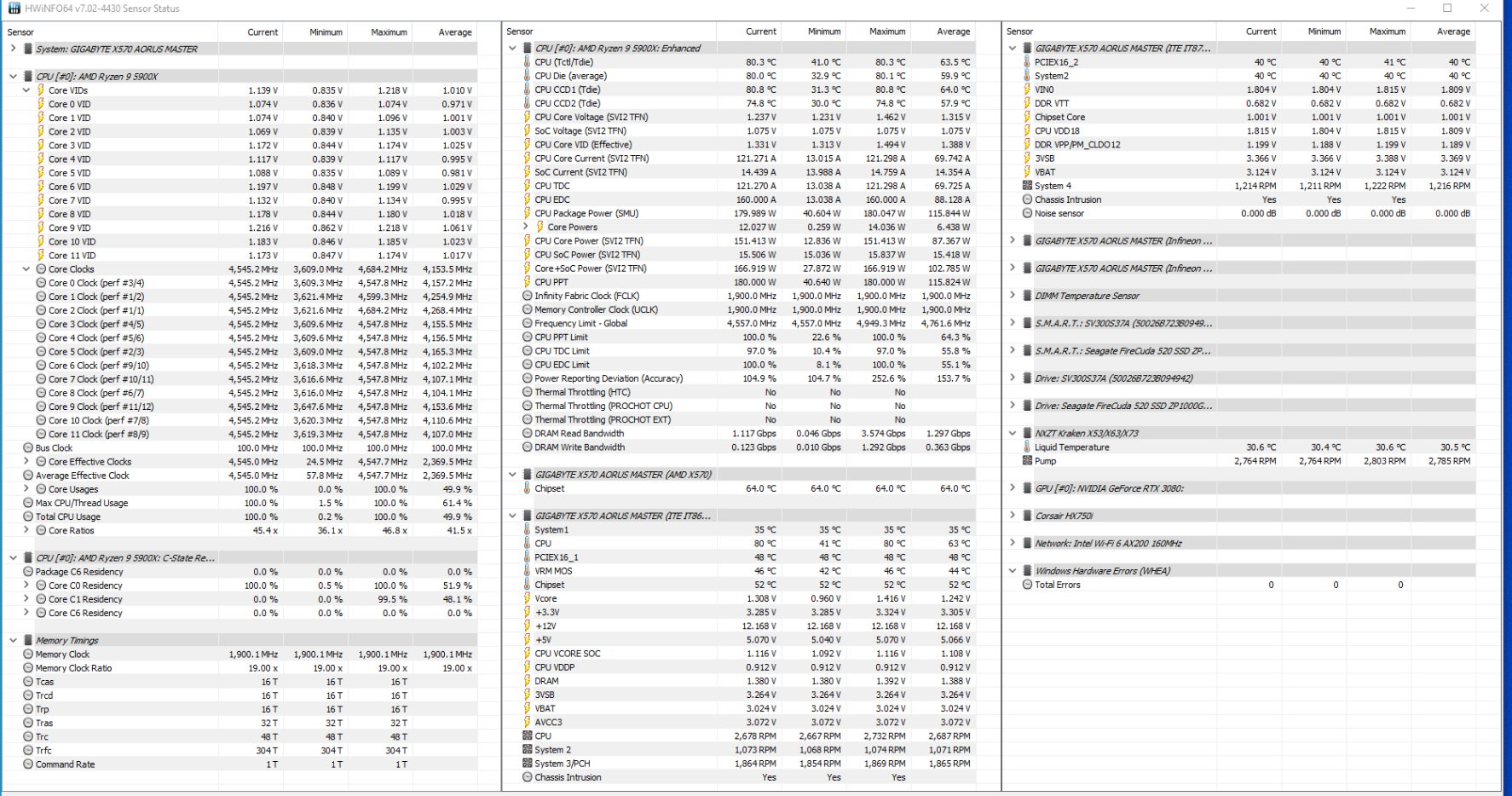The width and height of the screenshot is (1512, 796).
Task: Click the chip icon next to Network: Intel Wi-Fi 6 AX200
Action: click(x=1027, y=543)
